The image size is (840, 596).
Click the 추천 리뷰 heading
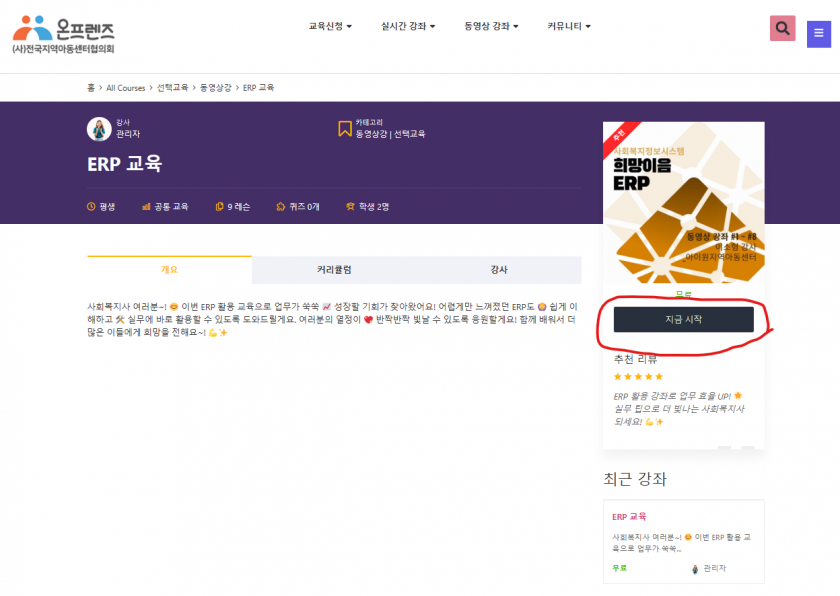[635, 359]
